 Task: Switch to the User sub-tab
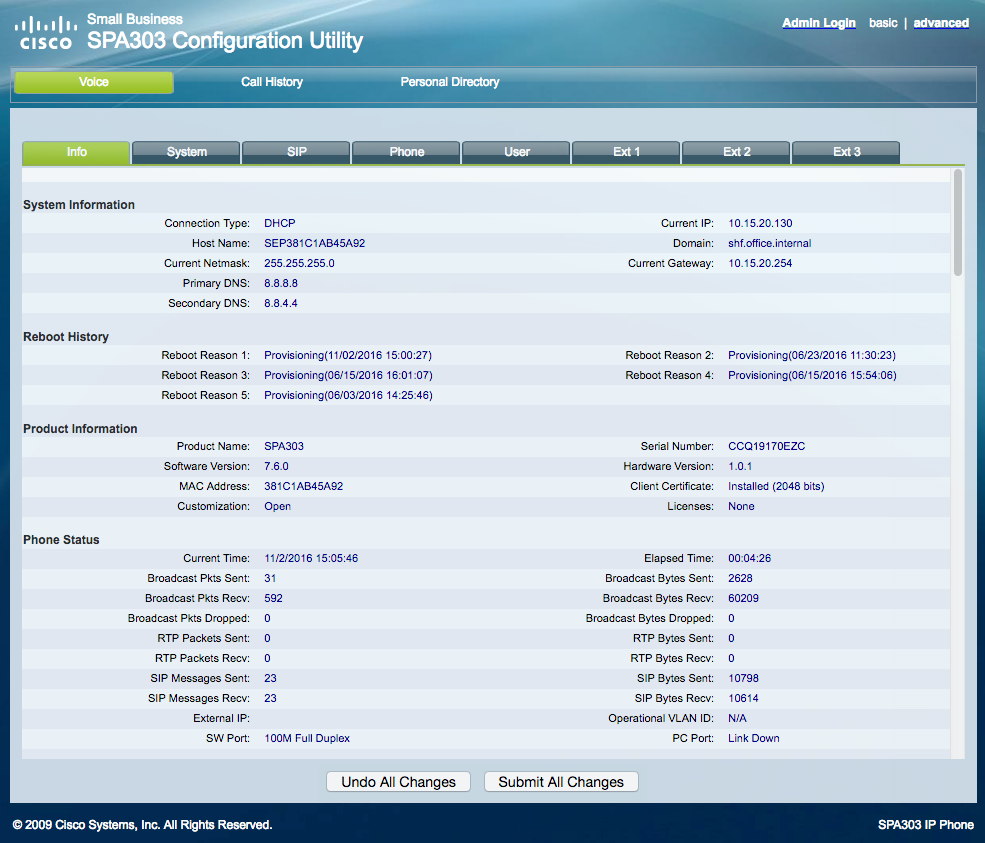tap(516, 152)
